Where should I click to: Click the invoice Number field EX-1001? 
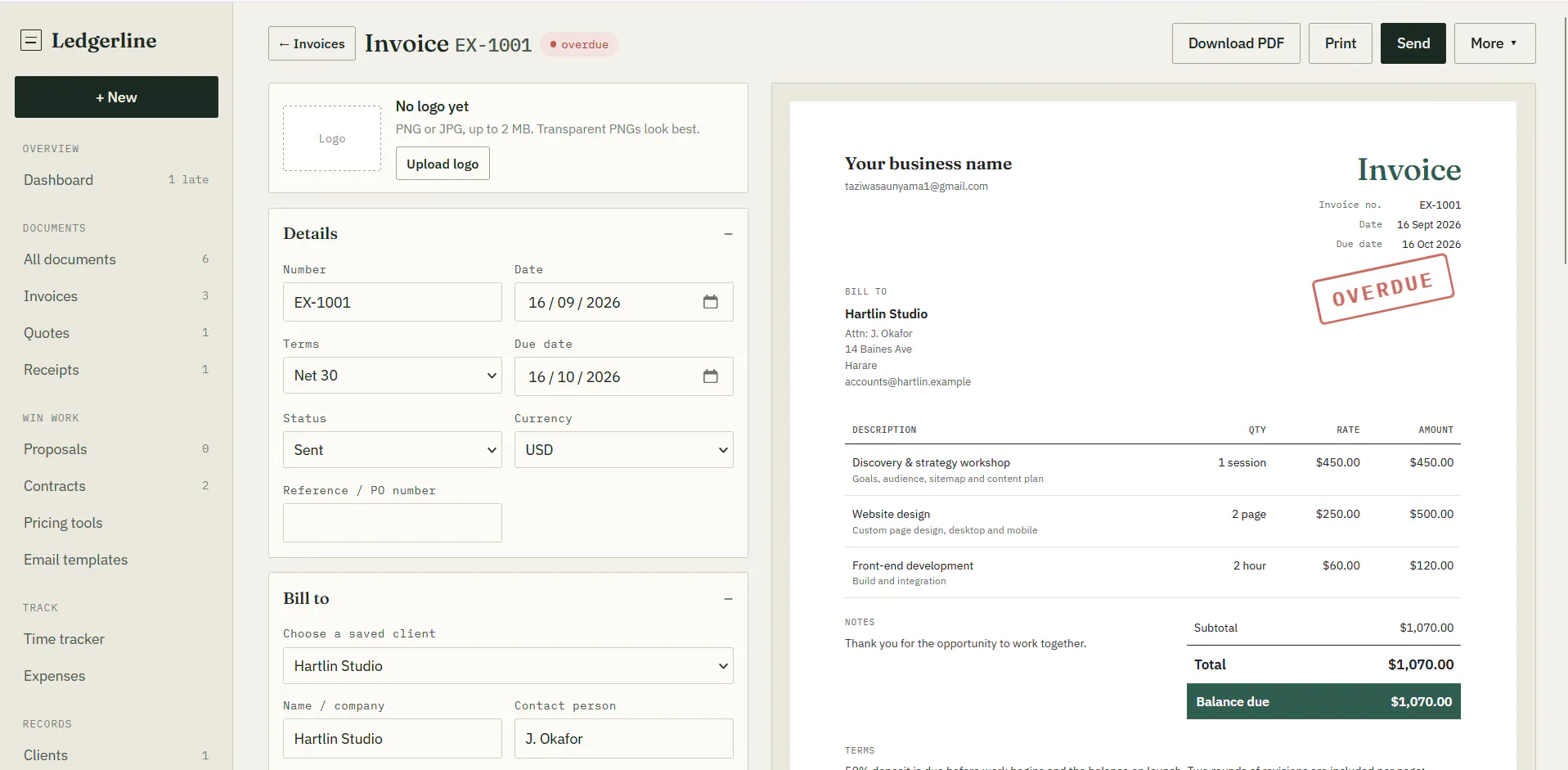[393, 302]
